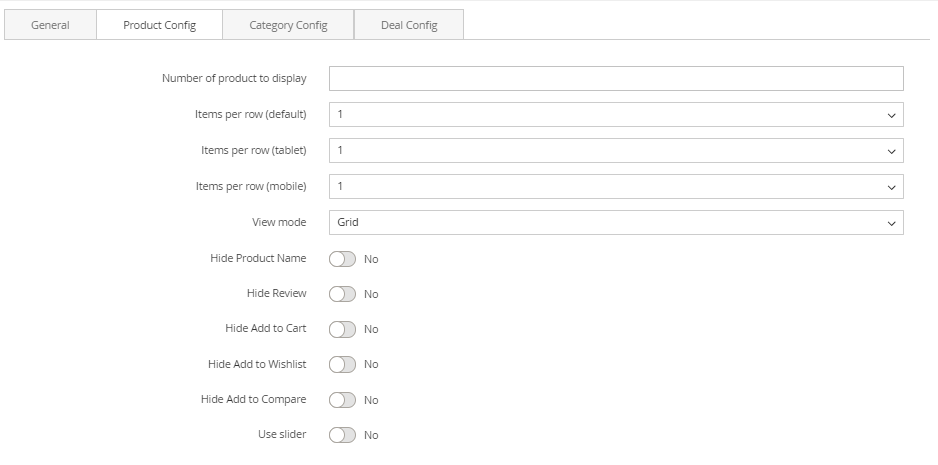
Task: Click the chevron arrow in Items per row (tablet)
Action: tap(892, 151)
